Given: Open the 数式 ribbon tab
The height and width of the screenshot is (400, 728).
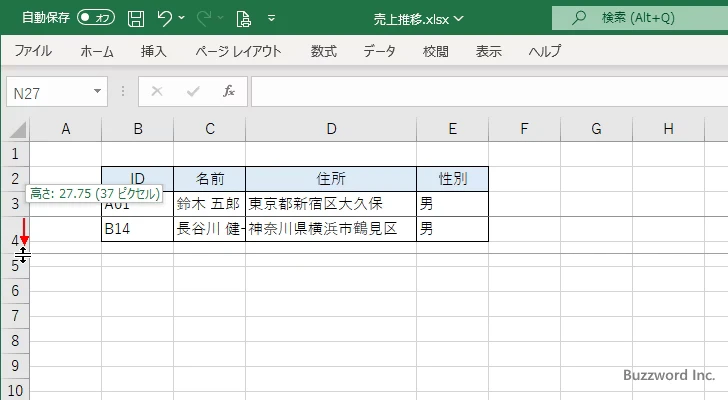Looking at the screenshot, I should [323, 52].
